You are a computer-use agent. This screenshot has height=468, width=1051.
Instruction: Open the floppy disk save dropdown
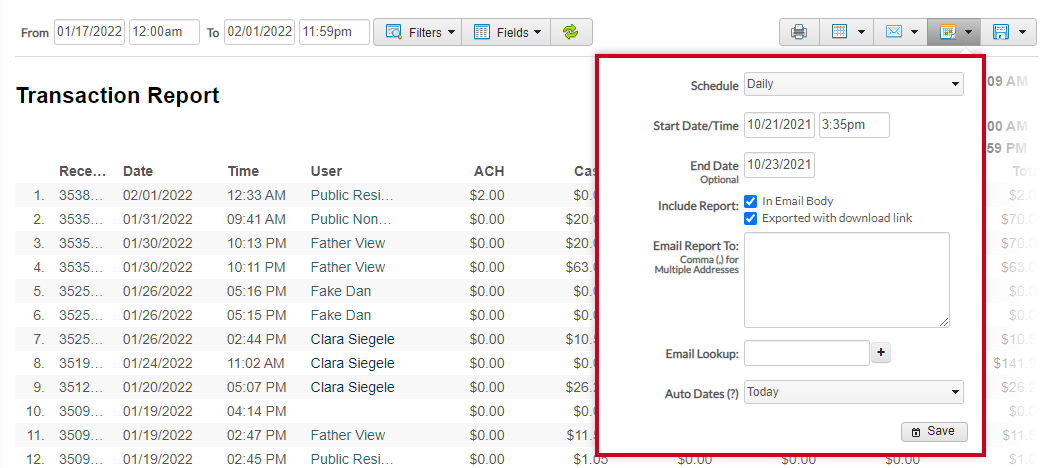[1009, 32]
